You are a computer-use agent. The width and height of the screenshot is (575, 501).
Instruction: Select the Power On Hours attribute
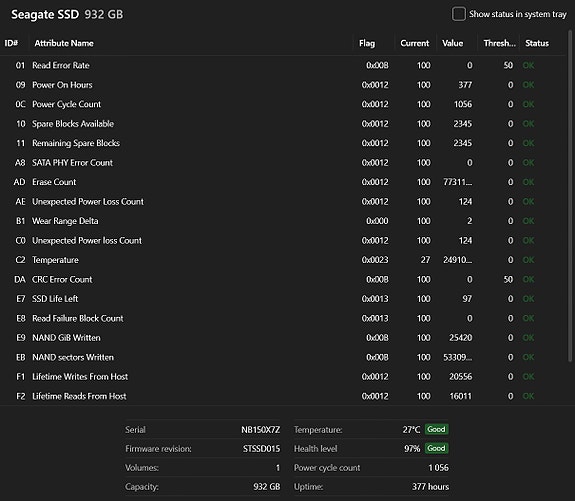(x=282, y=85)
